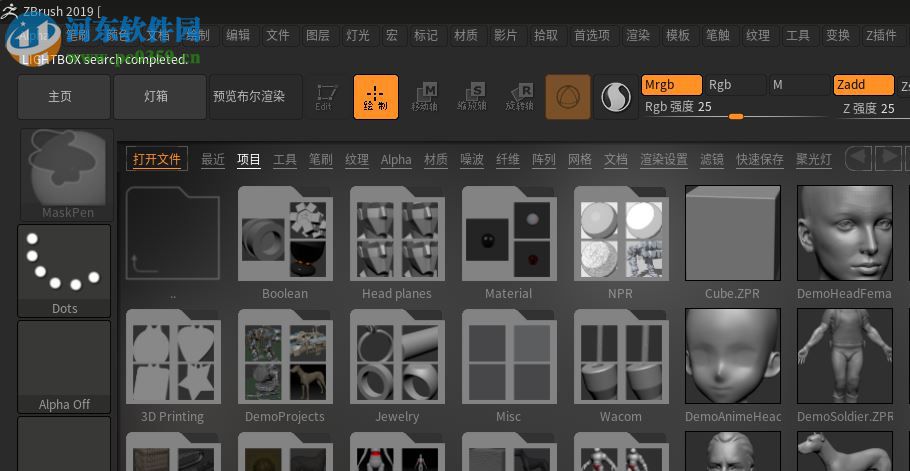Switch to the 噪波 LightBox tab
This screenshot has height=471, width=910.
pyautogui.click(x=472, y=160)
